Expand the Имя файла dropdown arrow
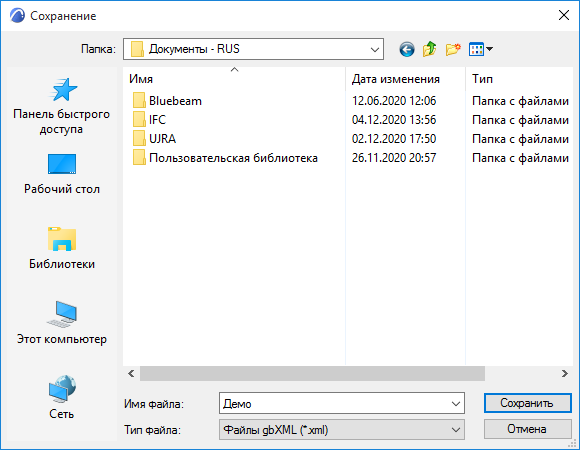 [x=456, y=403]
